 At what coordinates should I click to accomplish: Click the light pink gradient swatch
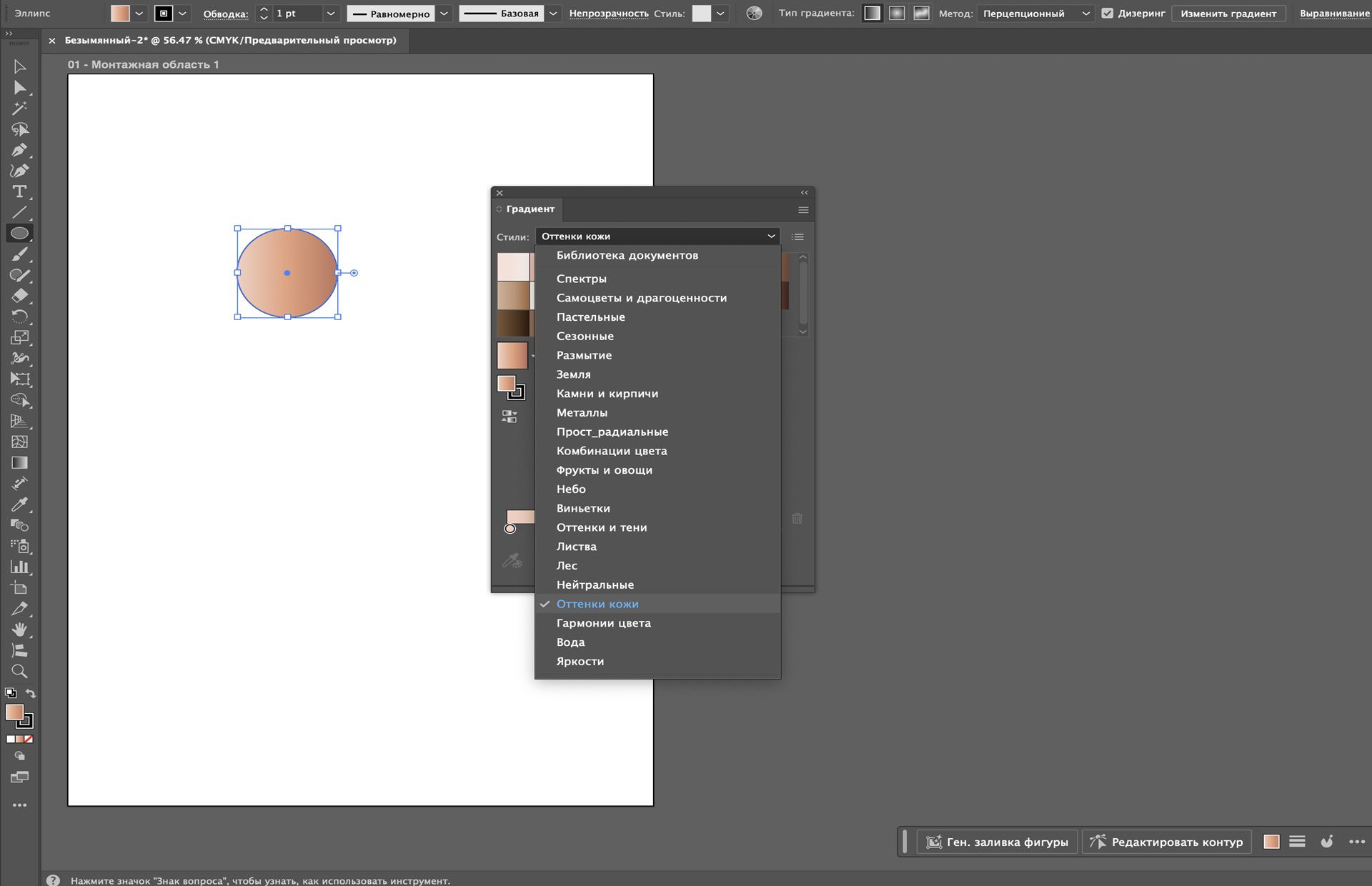click(x=513, y=267)
